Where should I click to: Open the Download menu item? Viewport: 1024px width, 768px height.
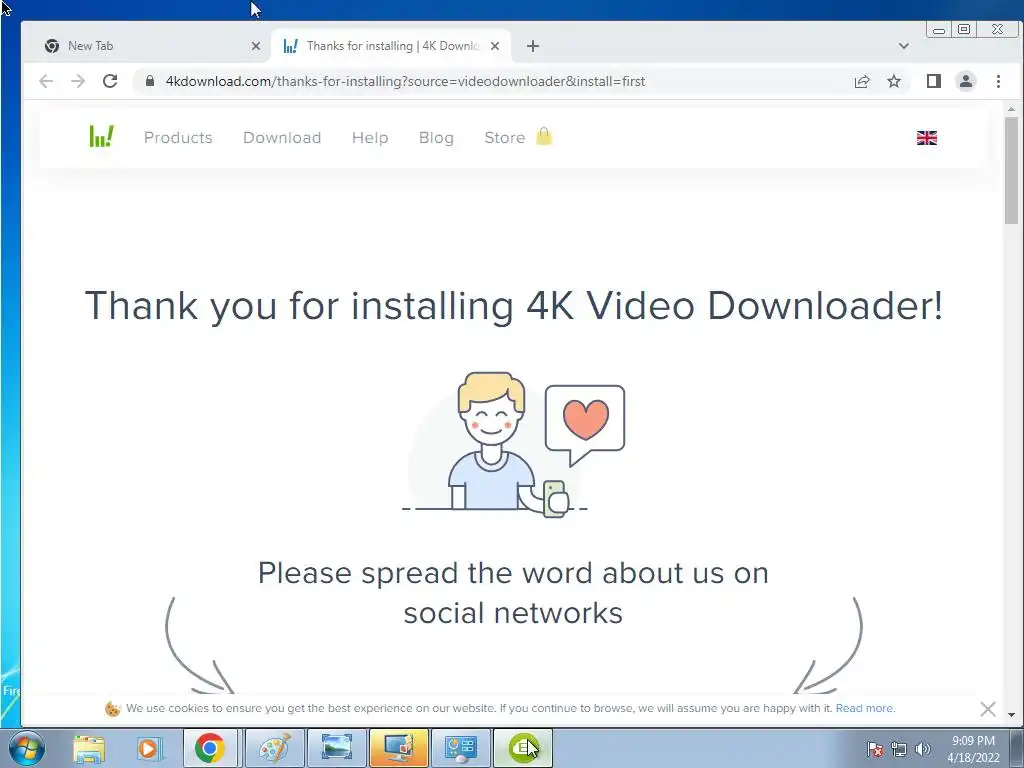click(x=282, y=138)
